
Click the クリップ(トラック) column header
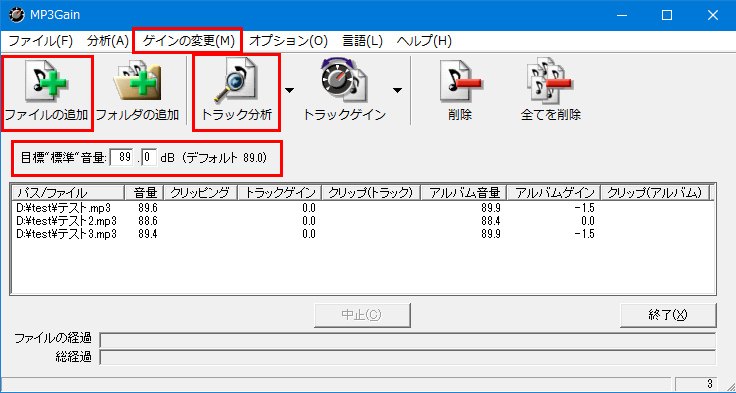point(371,193)
